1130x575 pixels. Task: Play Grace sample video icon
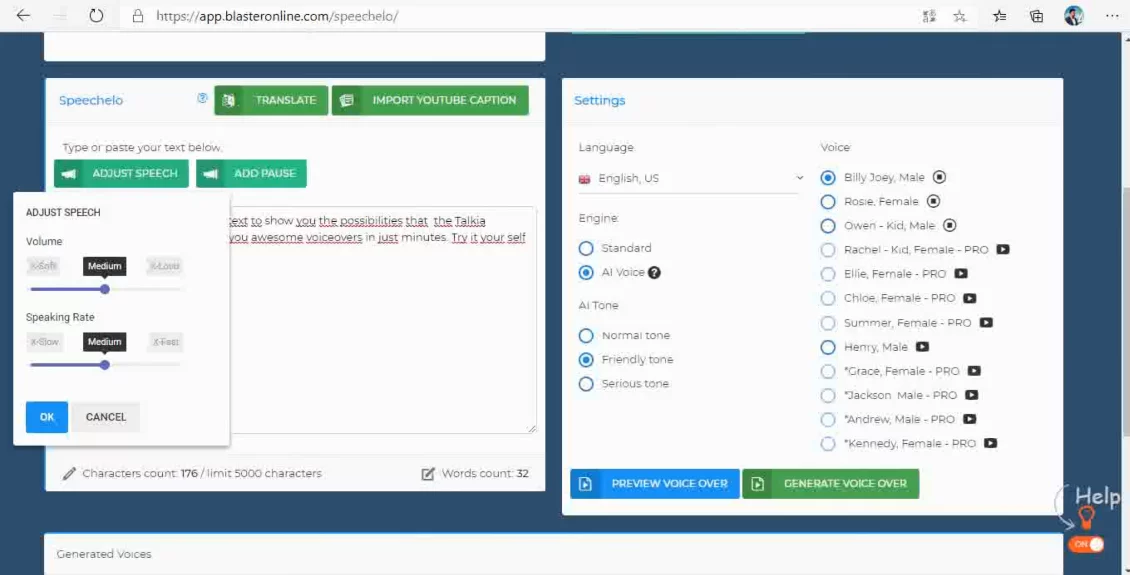click(x=974, y=371)
